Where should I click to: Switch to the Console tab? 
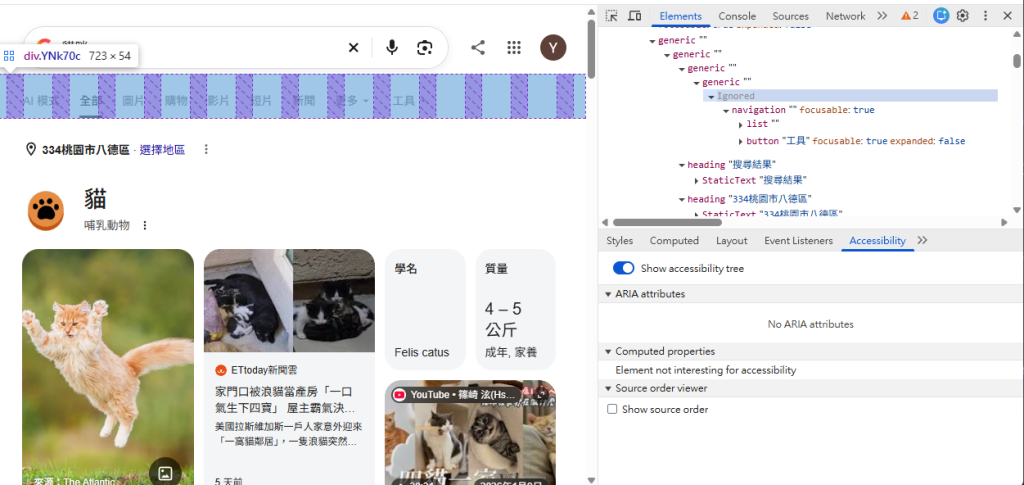(737, 16)
